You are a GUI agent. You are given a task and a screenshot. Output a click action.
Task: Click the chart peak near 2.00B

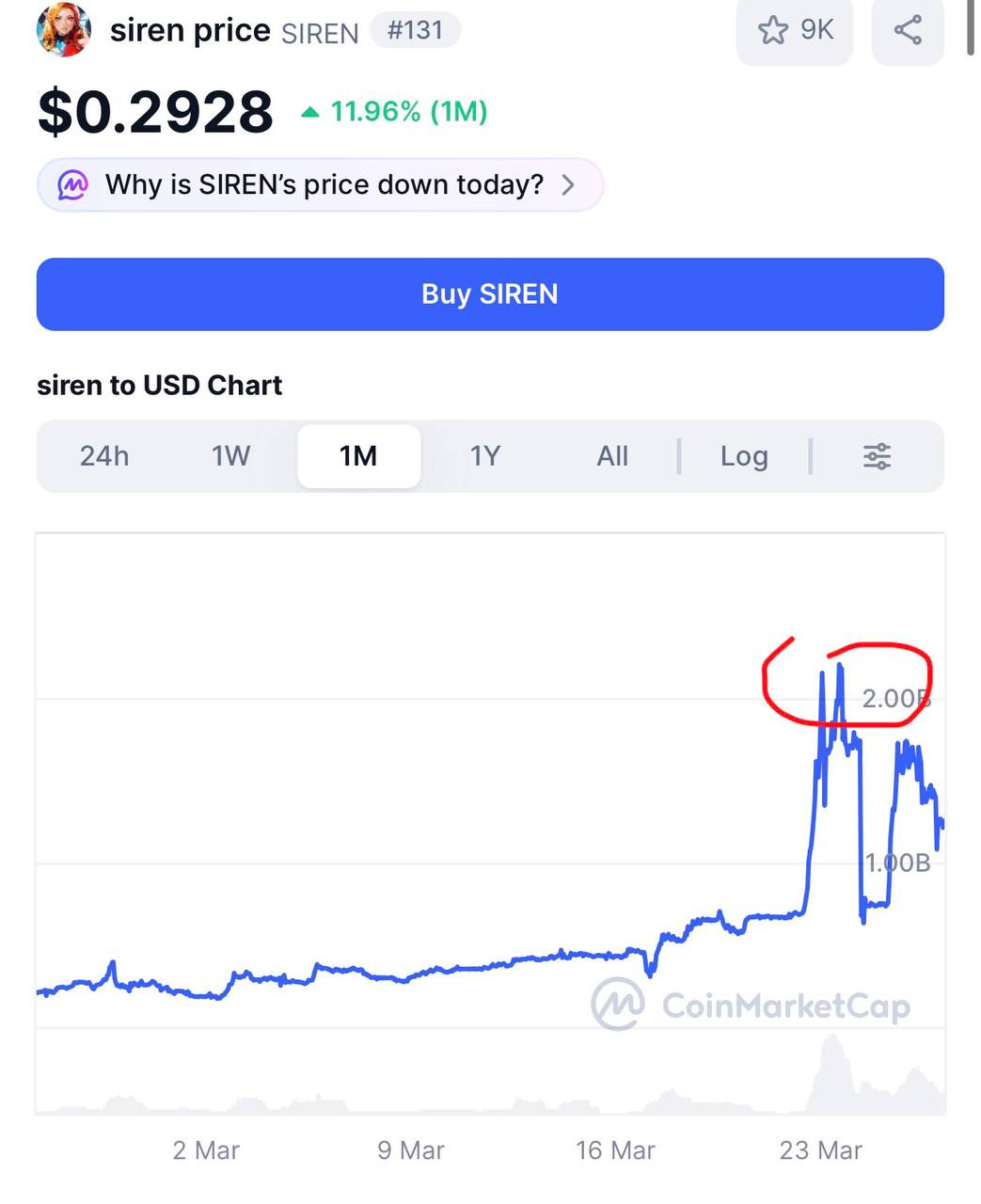839,667
